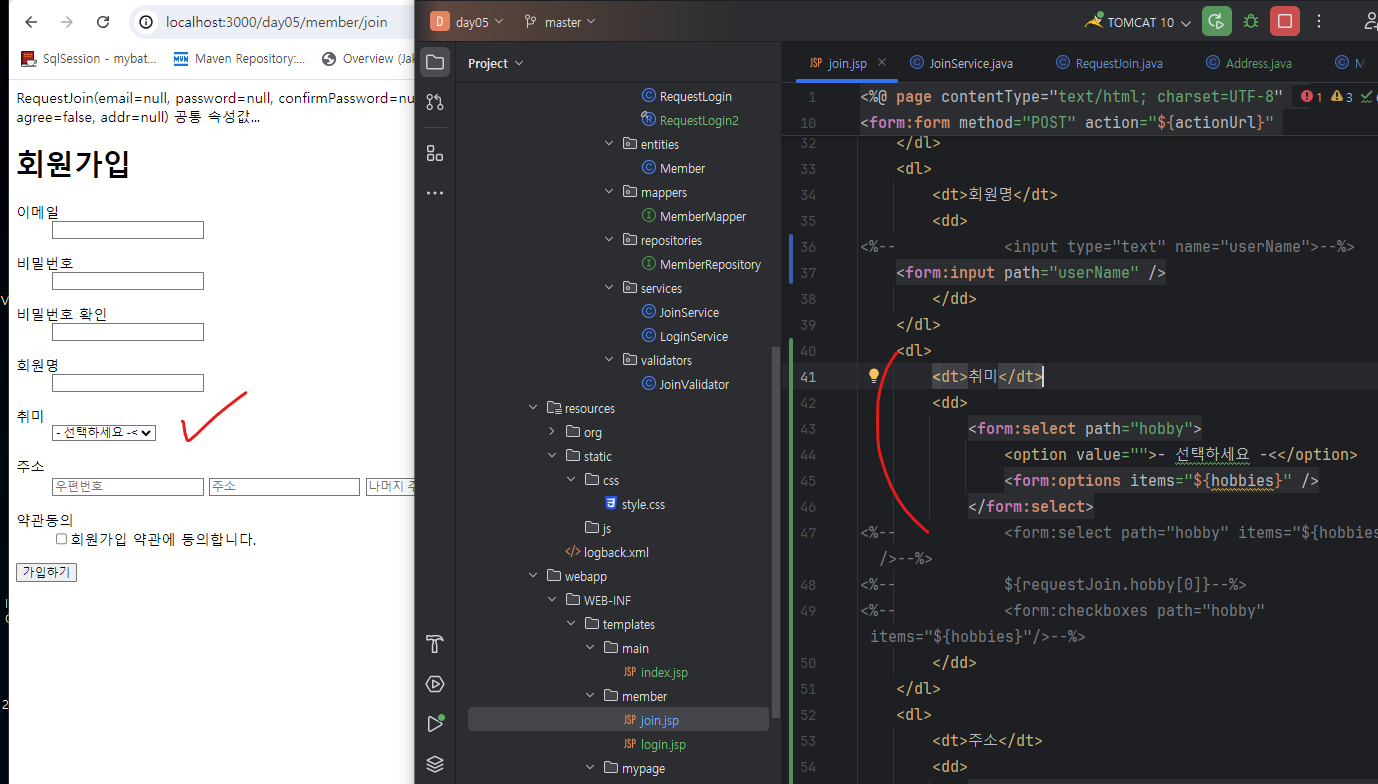Open the Commit tool window icon

(x=435, y=102)
